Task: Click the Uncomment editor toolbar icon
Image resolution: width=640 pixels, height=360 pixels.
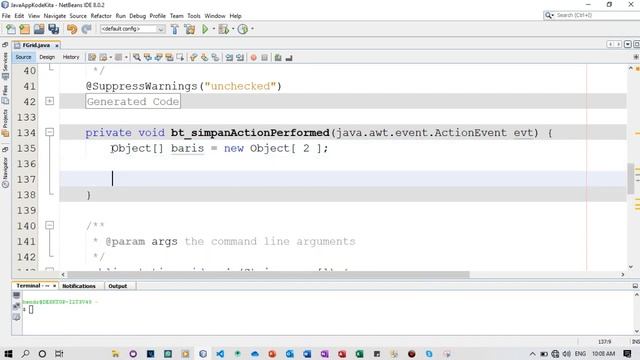Action: tap(289, 58)
